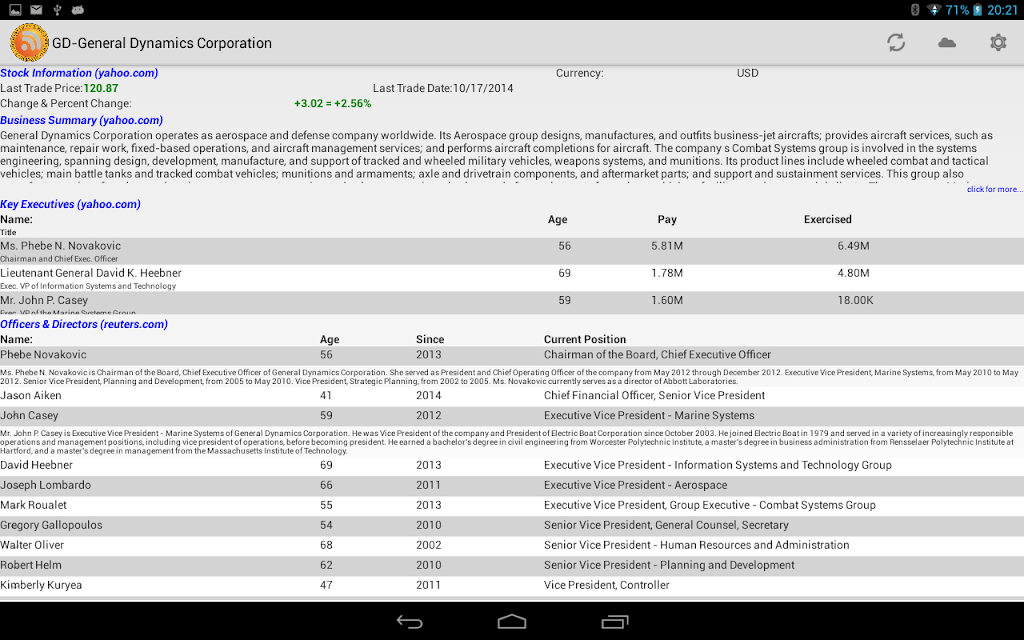
Task: Select John Casey in officers list
Action: tap(512, 416)
